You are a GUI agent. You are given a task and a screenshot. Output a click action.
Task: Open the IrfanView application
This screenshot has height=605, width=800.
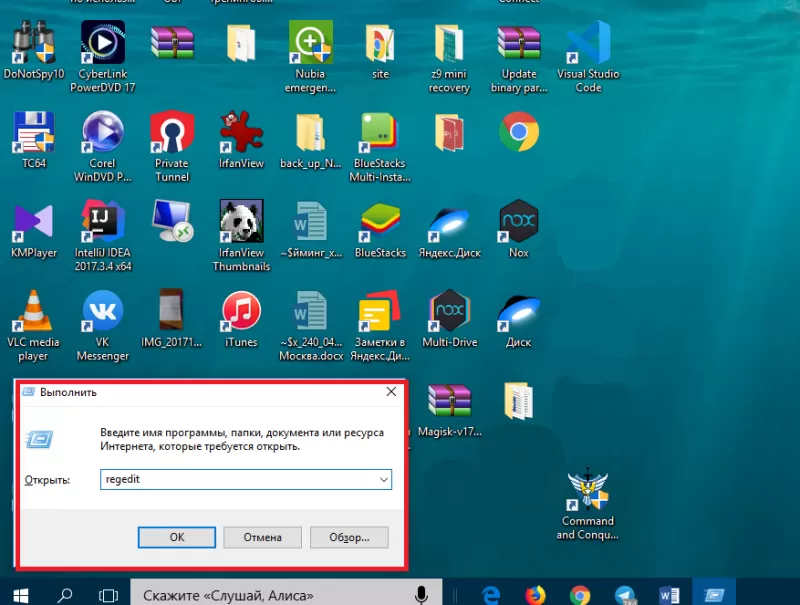coord(241,133)
